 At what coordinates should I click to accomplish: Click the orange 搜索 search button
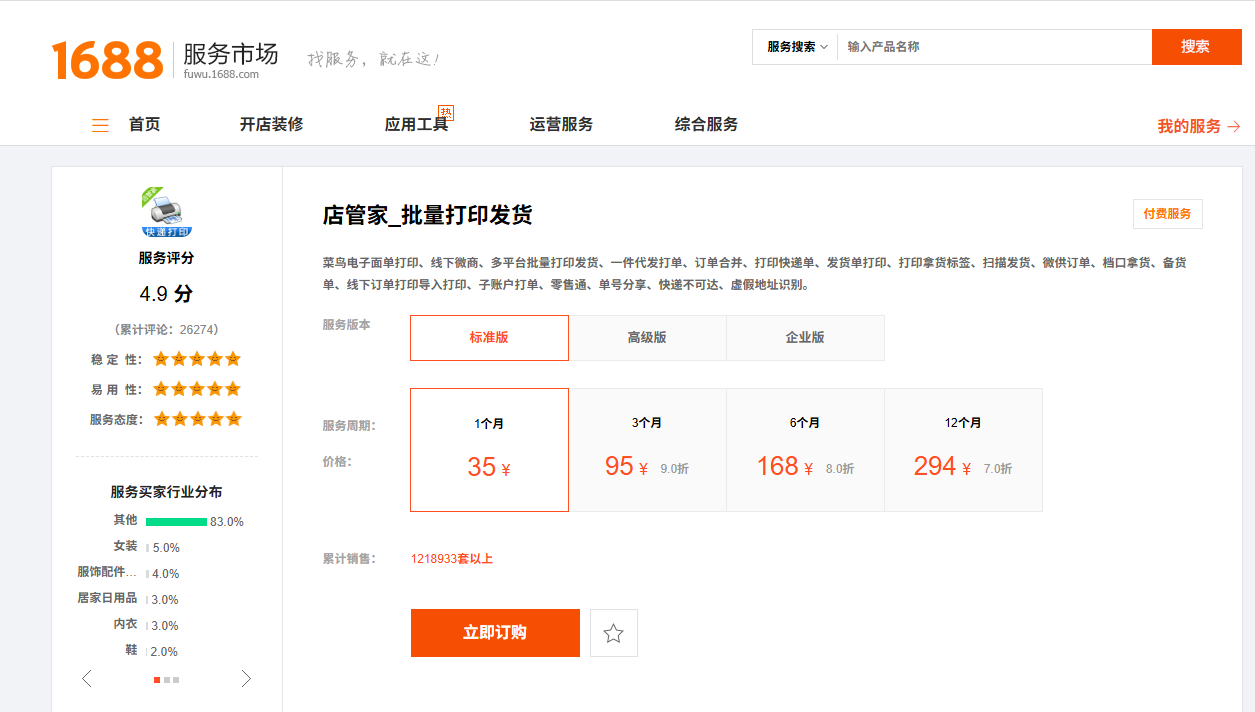(1195, 47)
